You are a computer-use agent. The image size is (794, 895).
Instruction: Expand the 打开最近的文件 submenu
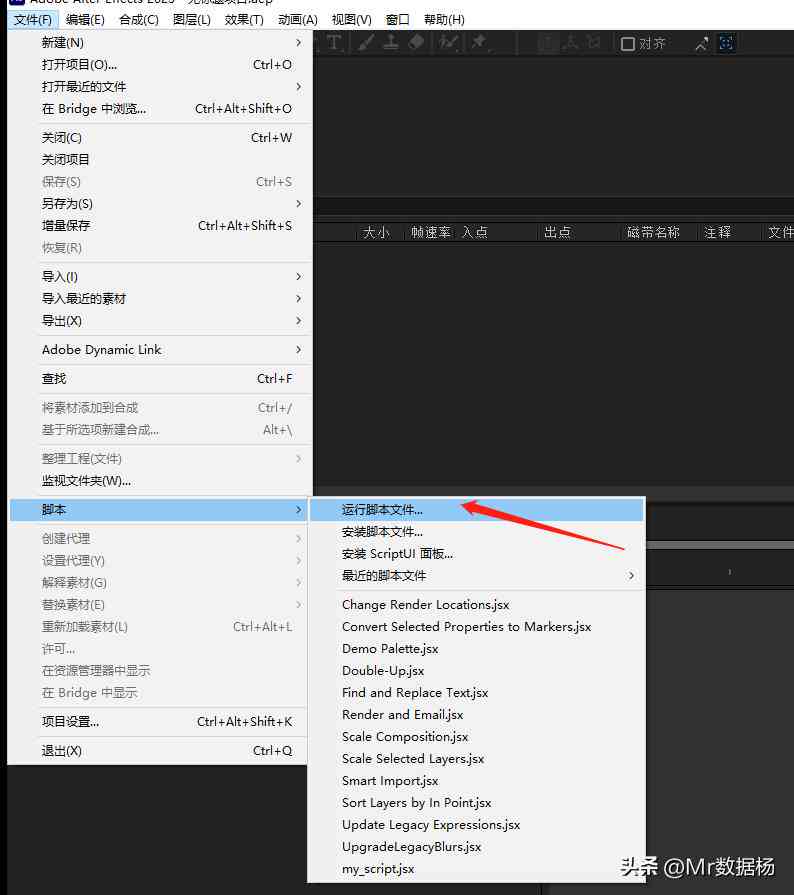pyautogui.click(x=160, y=87)
